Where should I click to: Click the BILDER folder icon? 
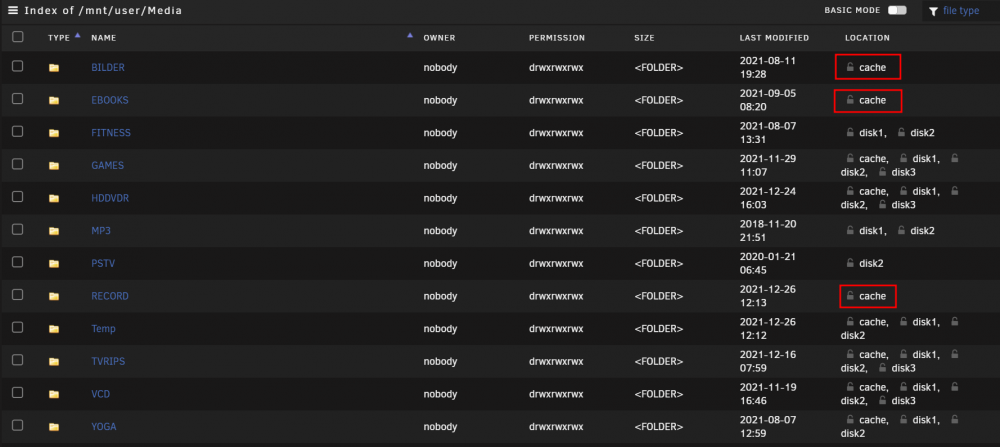[x=54, y=68]
